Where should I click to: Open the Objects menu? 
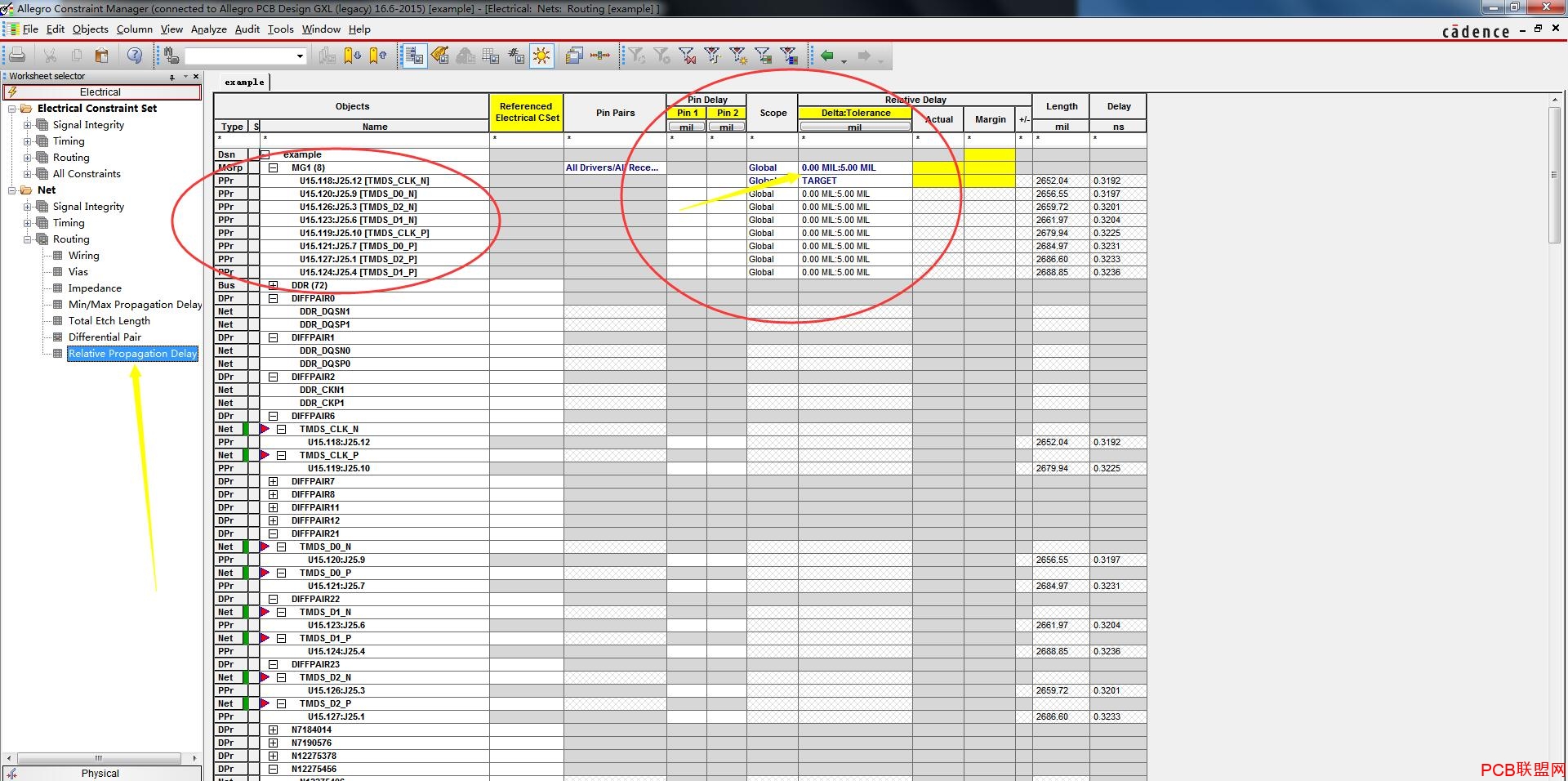click(x=90, y=29)
